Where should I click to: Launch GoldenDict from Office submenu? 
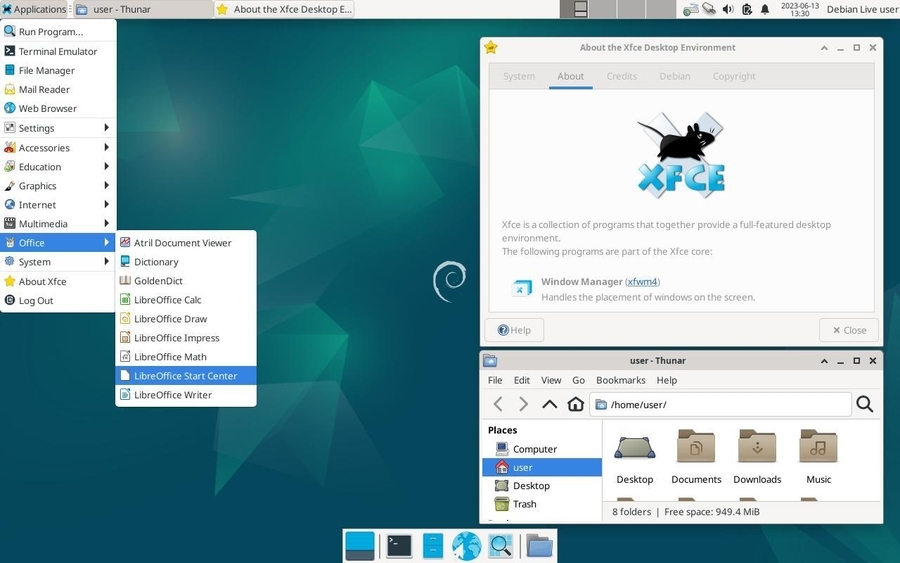(186, 281)
